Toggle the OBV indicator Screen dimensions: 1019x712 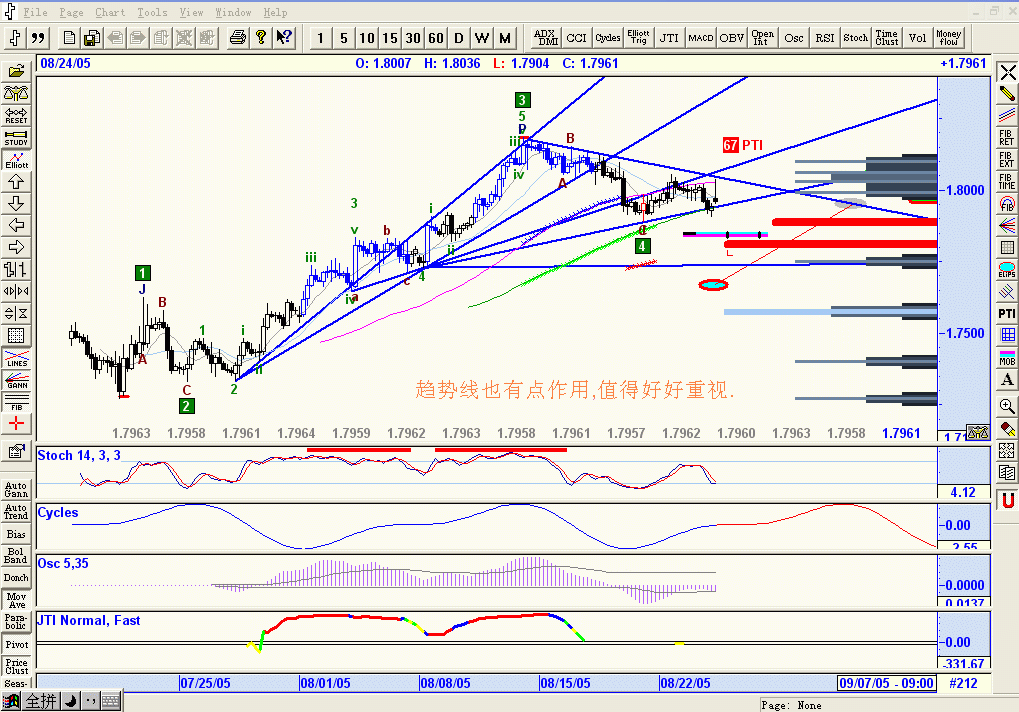(x=732, y=38)
